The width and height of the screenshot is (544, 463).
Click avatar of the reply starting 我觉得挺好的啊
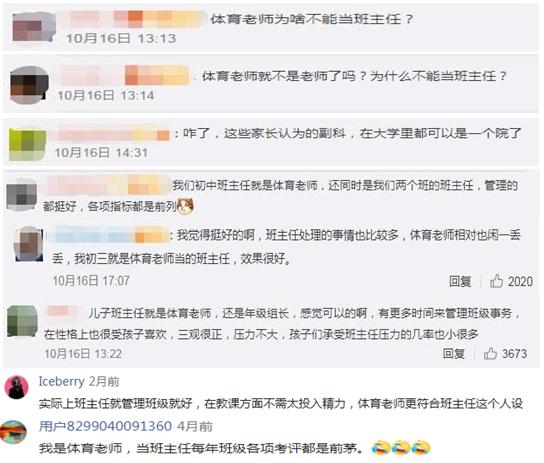29,244
